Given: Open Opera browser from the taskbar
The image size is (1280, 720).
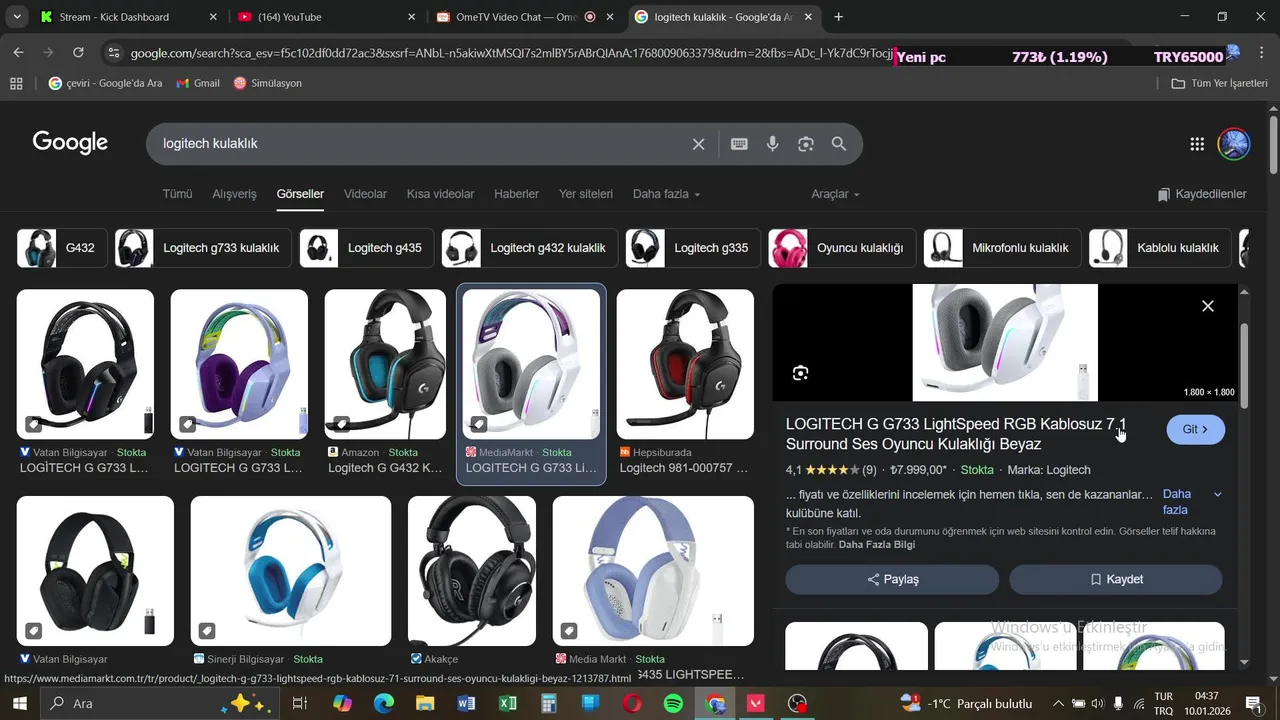Looking at the screenshot, I should (632, 704).
